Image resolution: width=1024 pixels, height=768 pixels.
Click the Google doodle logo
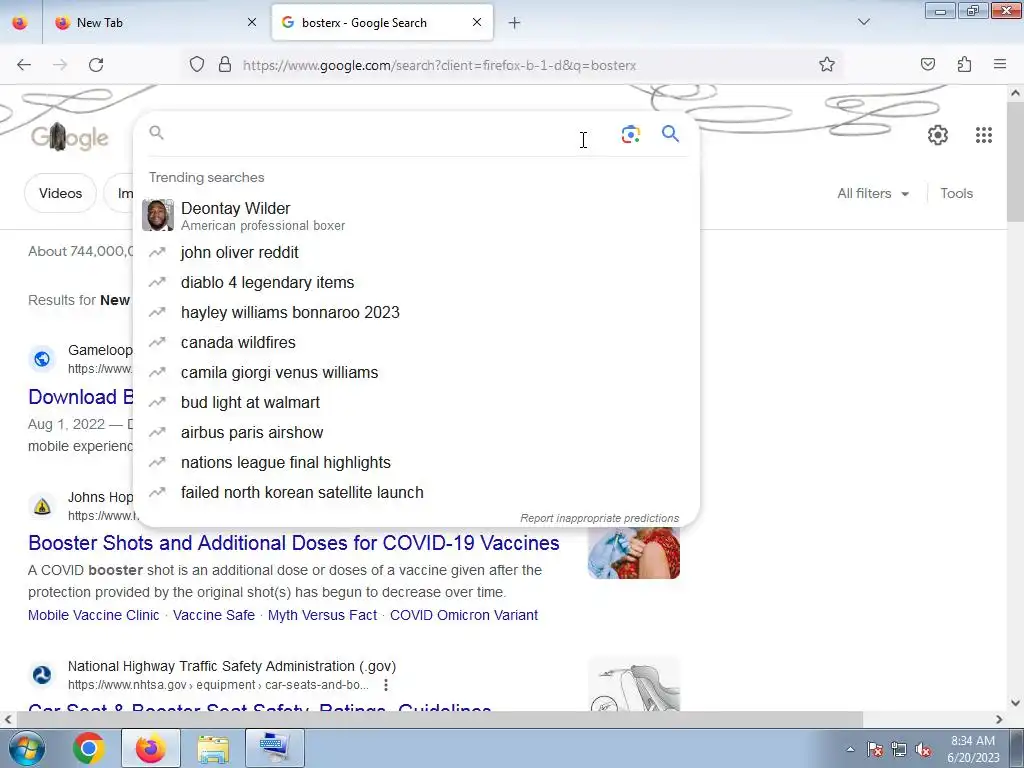[x=69, y=137]
